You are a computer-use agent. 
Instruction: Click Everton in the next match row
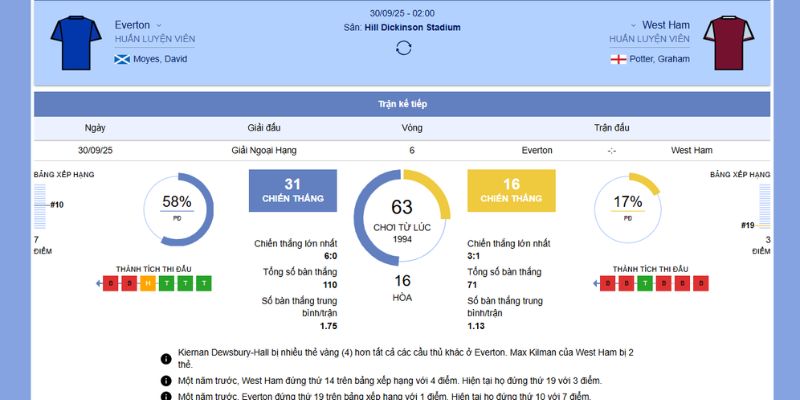[537, 151]
